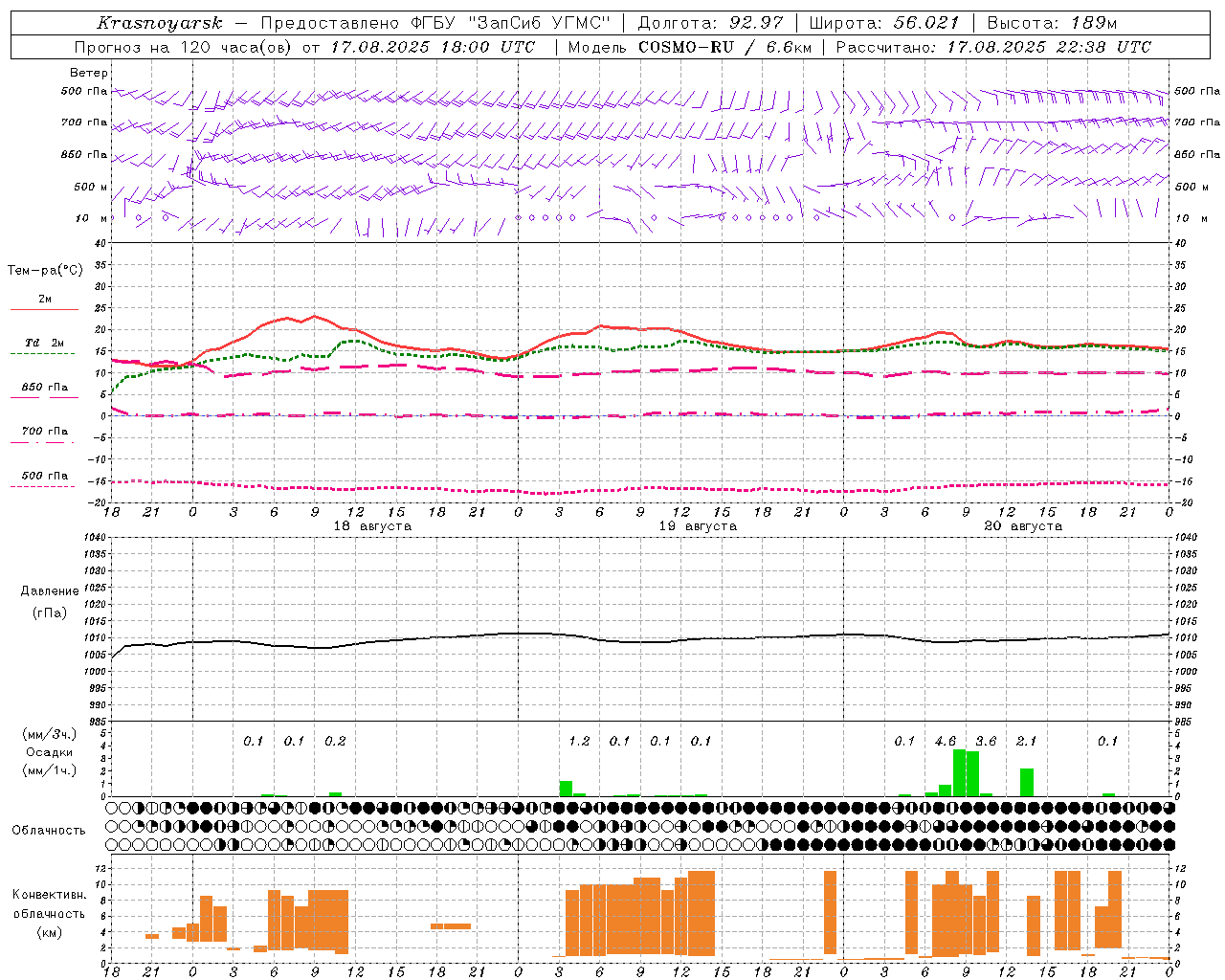
Task: Click the '(мм/3ч.)' precipitation unit label
Action: tap(50, 735)
